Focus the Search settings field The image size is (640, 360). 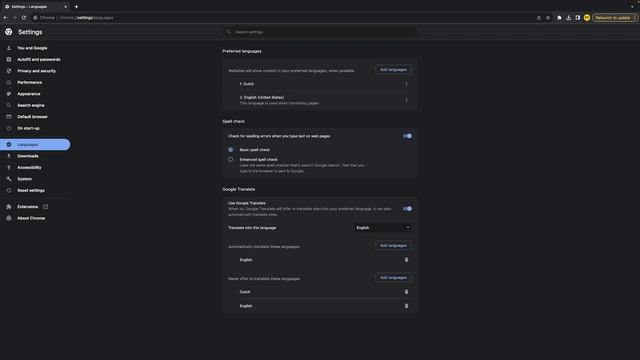320,32
